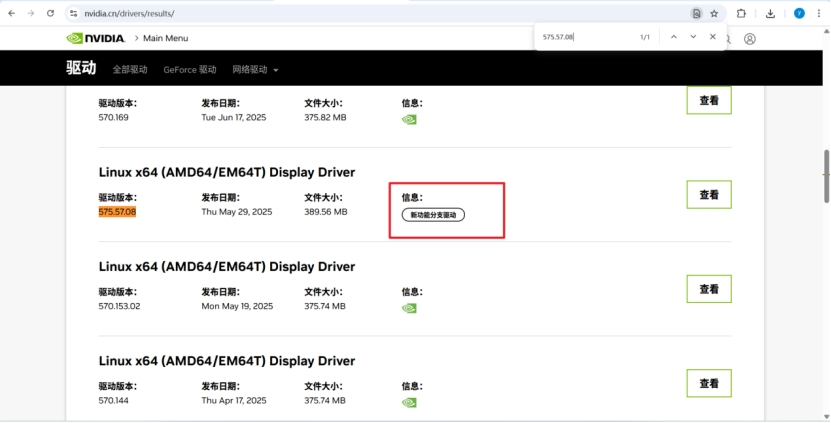
Task: Reload the NVIDIA drivers page
Action: [50, 13]
